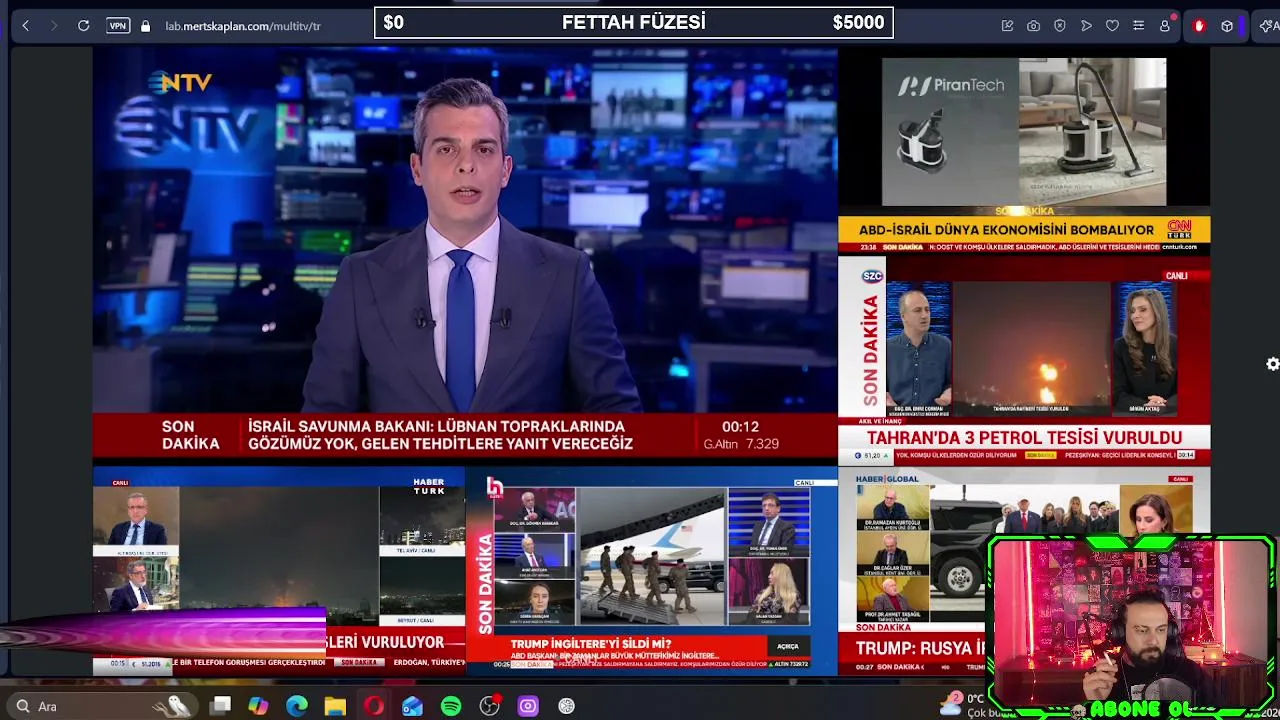This screenshot has width=1280, height=720.
Task: Launch Copilot from the taskbar
Action: click(258, 706)
